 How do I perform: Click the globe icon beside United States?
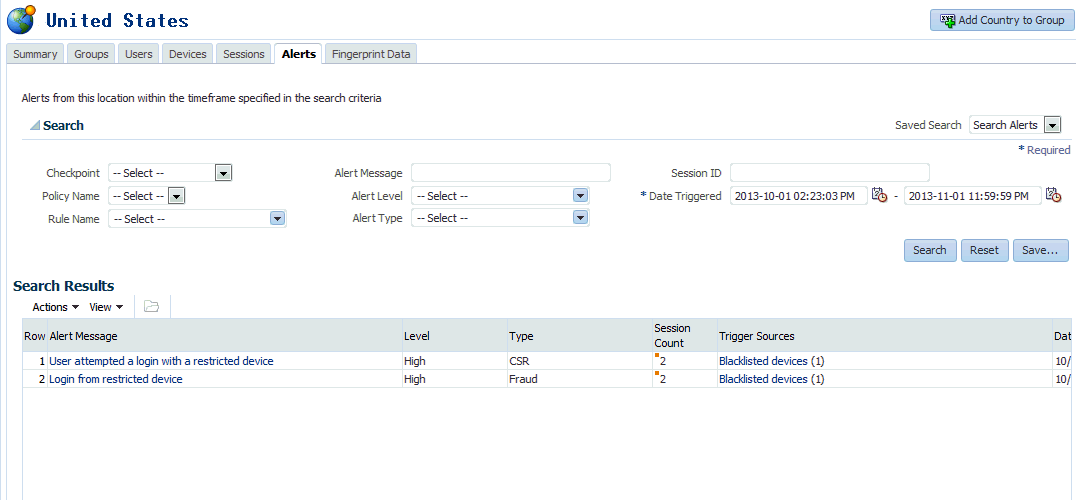point(21,19)
